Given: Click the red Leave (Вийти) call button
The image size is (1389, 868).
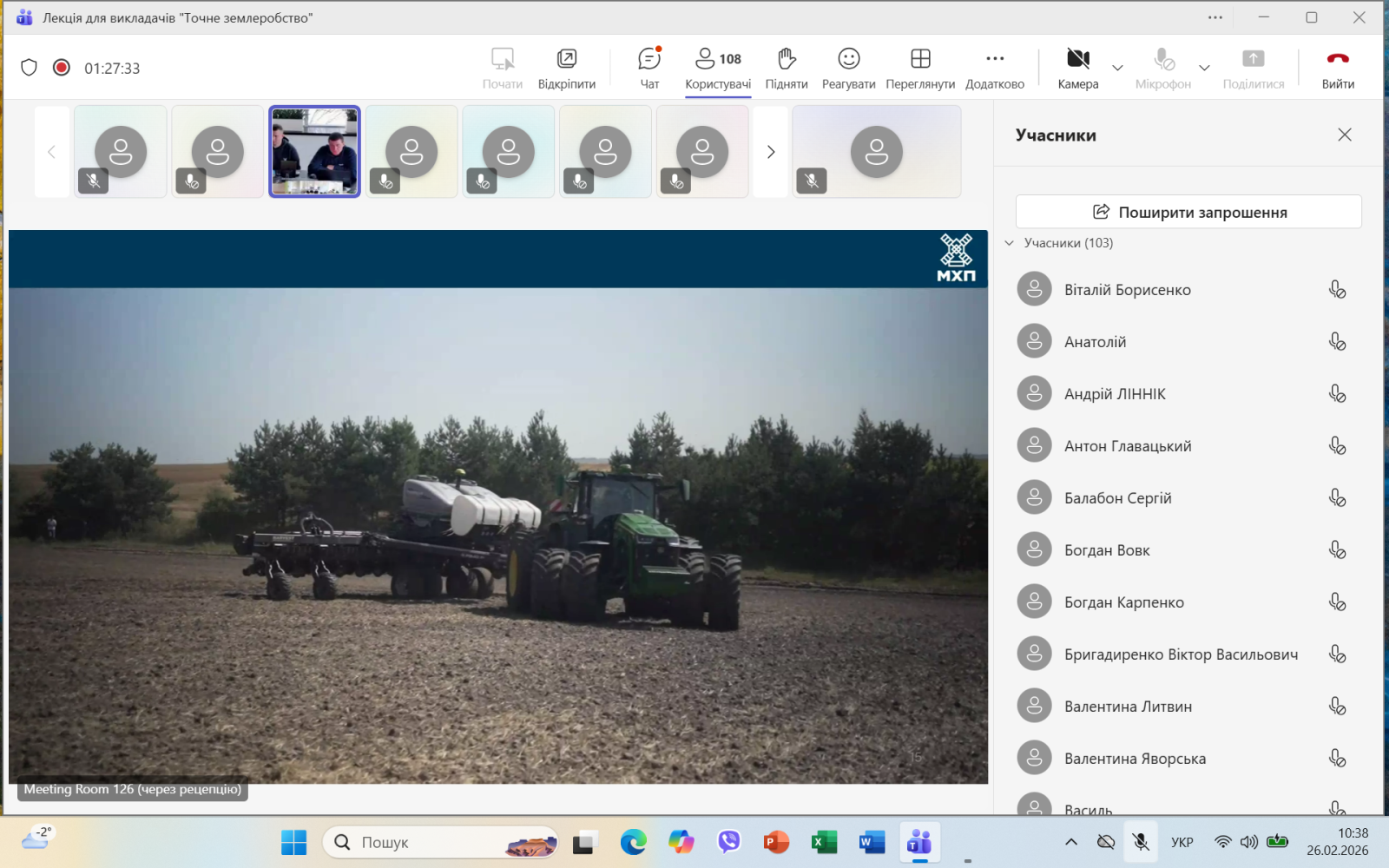Looking at the screenshot, I should pos(1338,68).
